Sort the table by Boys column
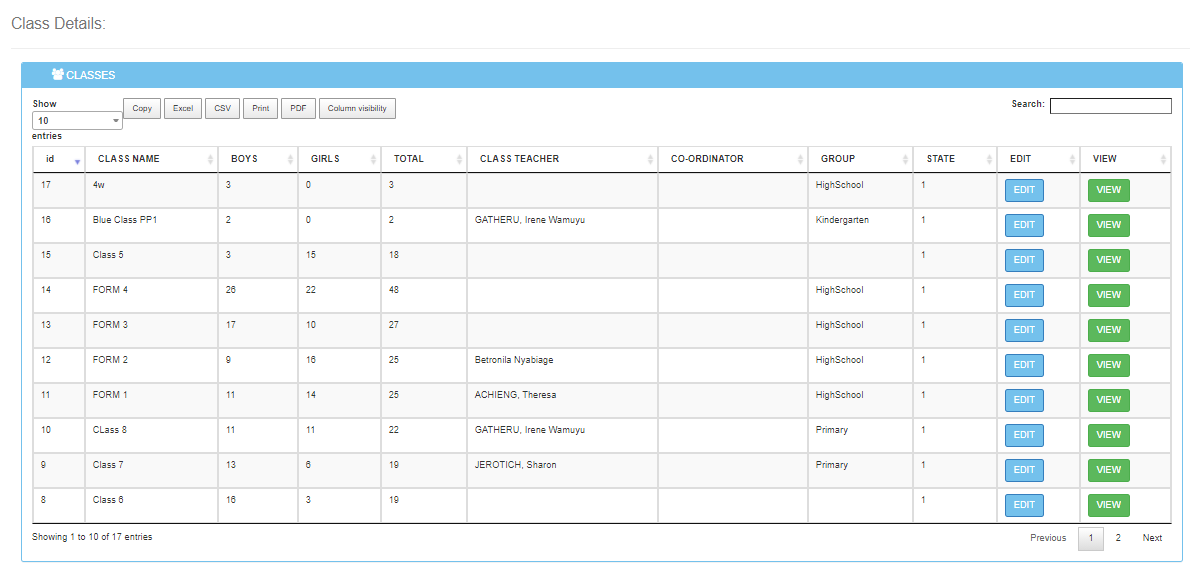1190x573 pixels. point(244,159)
